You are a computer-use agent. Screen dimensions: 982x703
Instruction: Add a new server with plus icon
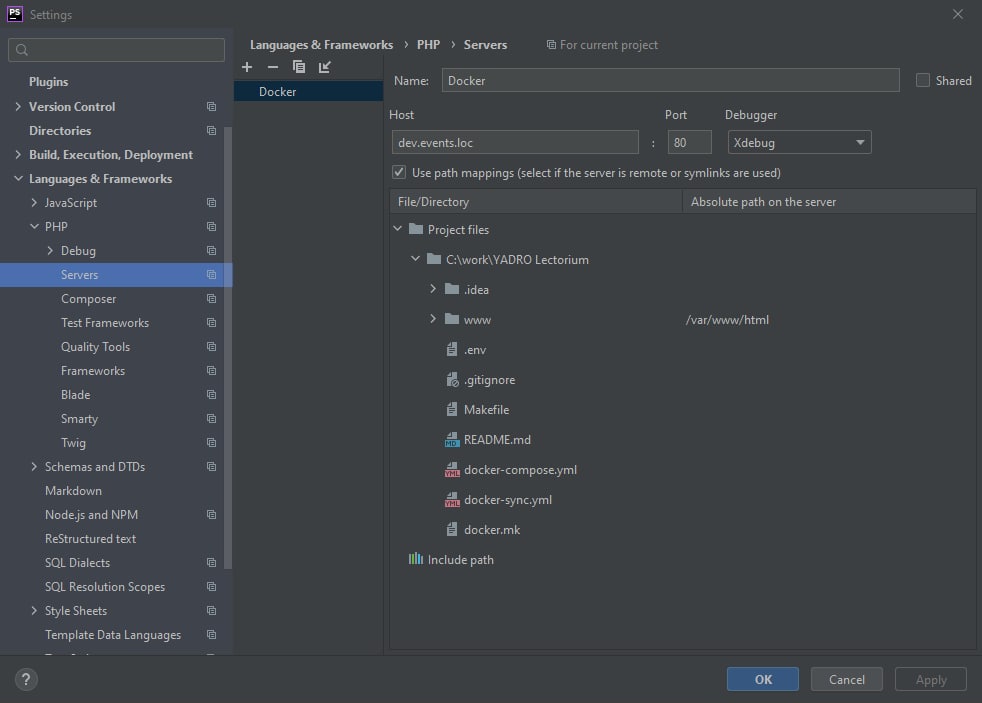click(247, 67)
